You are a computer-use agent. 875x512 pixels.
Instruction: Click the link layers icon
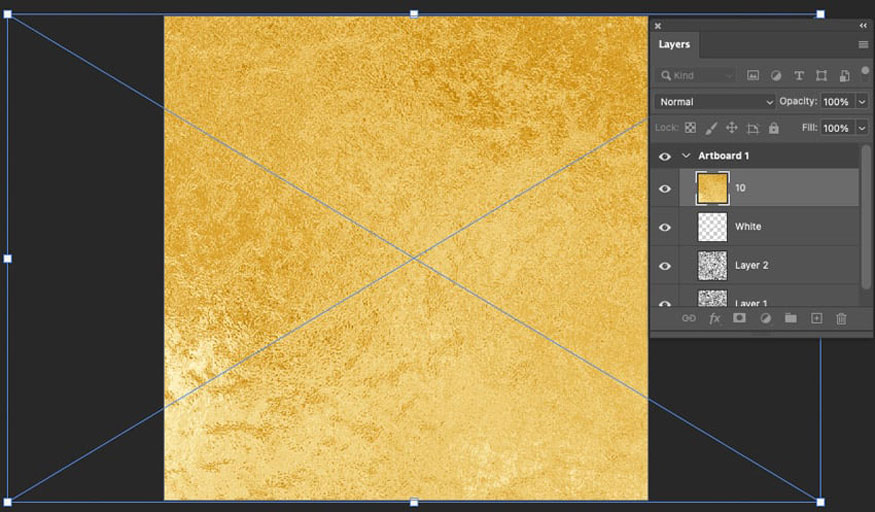pos(689,318)
